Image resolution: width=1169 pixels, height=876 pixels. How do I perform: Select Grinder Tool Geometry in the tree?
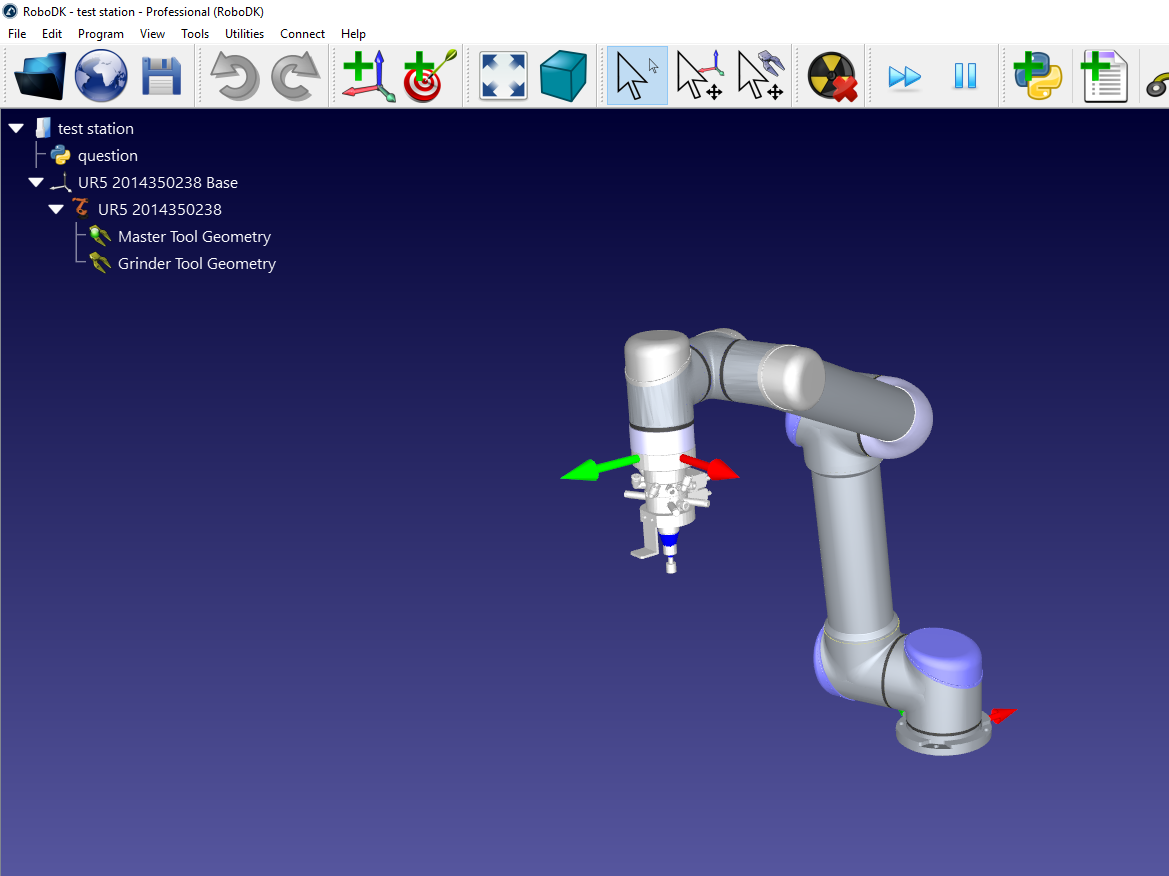click(196, 264)
